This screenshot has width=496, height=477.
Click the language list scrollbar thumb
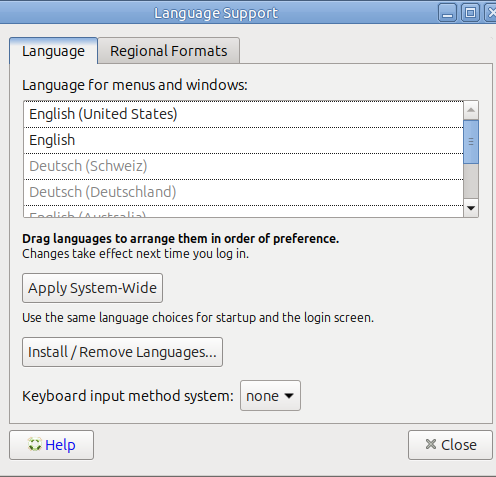471,142
